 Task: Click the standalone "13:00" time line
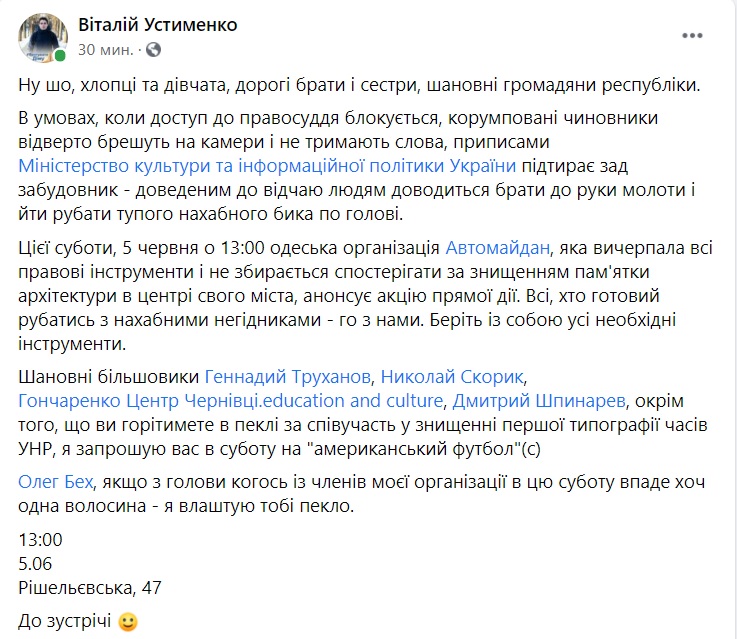tap(40, 539)
